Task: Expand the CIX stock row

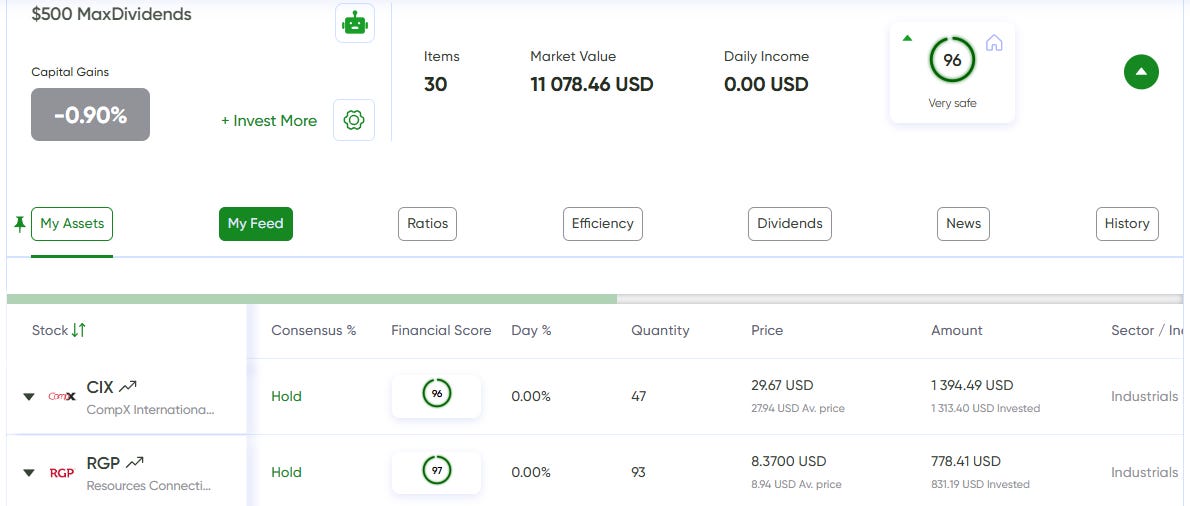Action: pos(29,397)
